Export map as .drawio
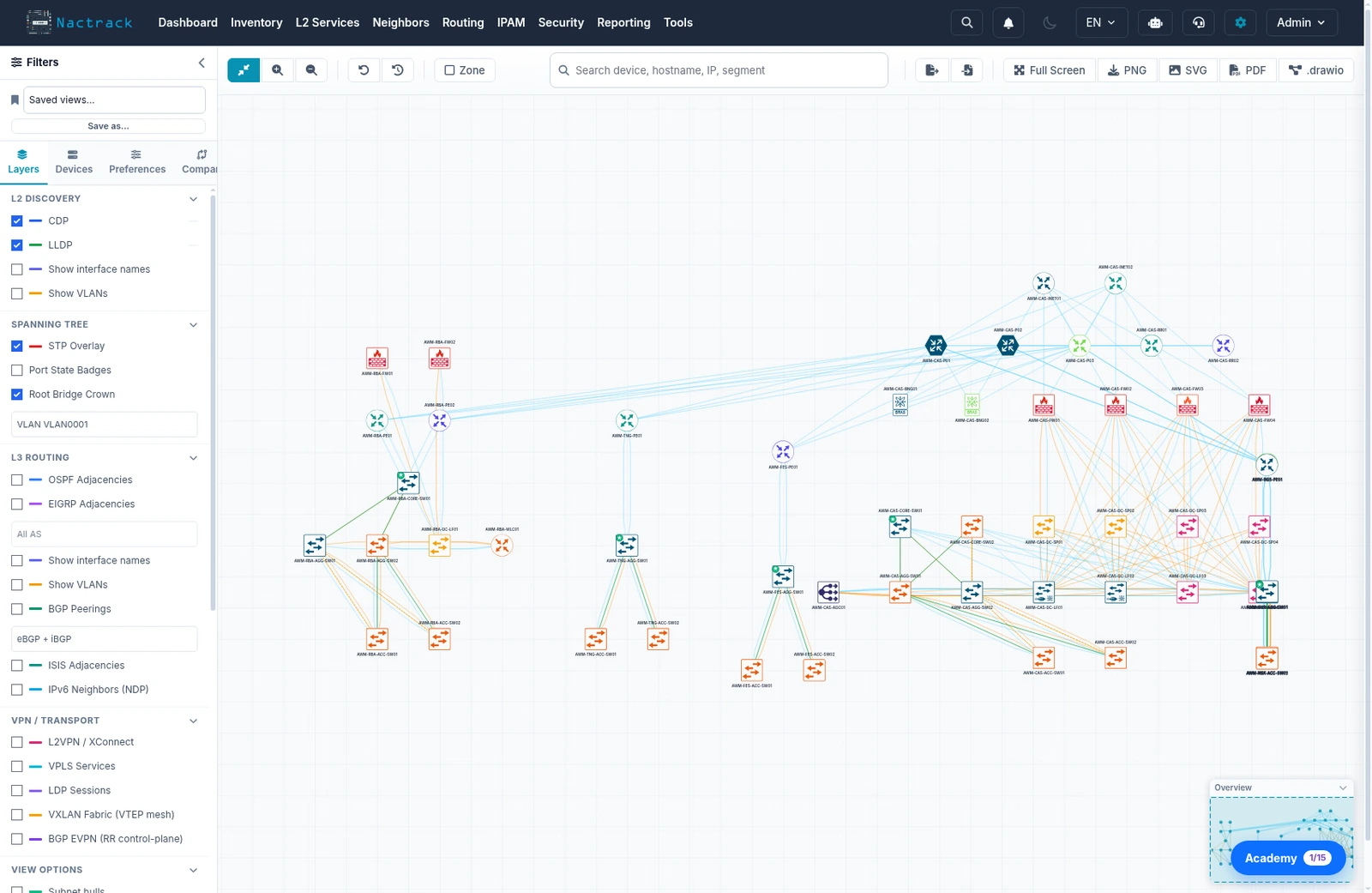This screenshot has height=893, width=1372. (x=1316, y=70)
